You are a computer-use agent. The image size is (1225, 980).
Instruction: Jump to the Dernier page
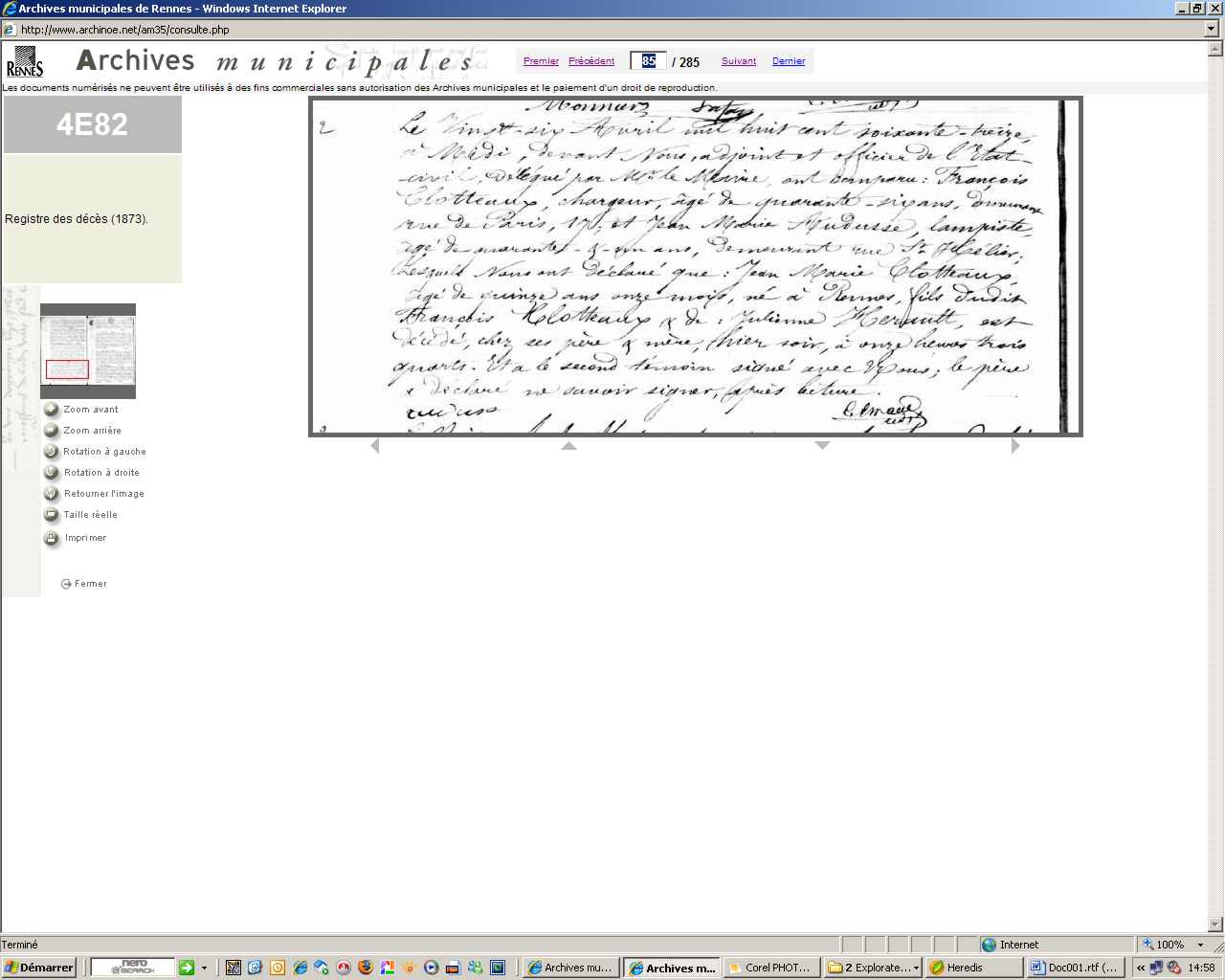789,61
